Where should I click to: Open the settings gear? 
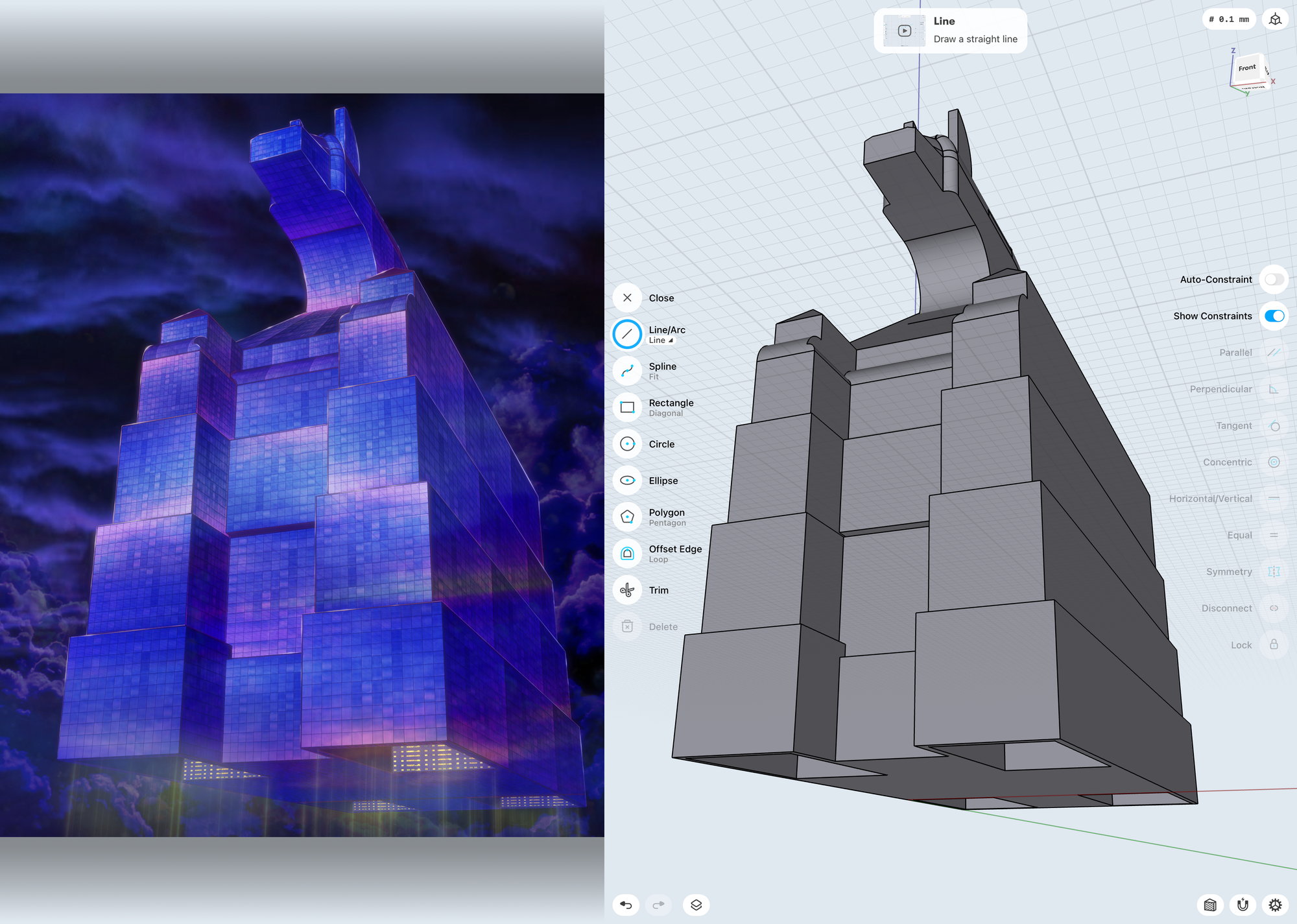(1275, 905)
